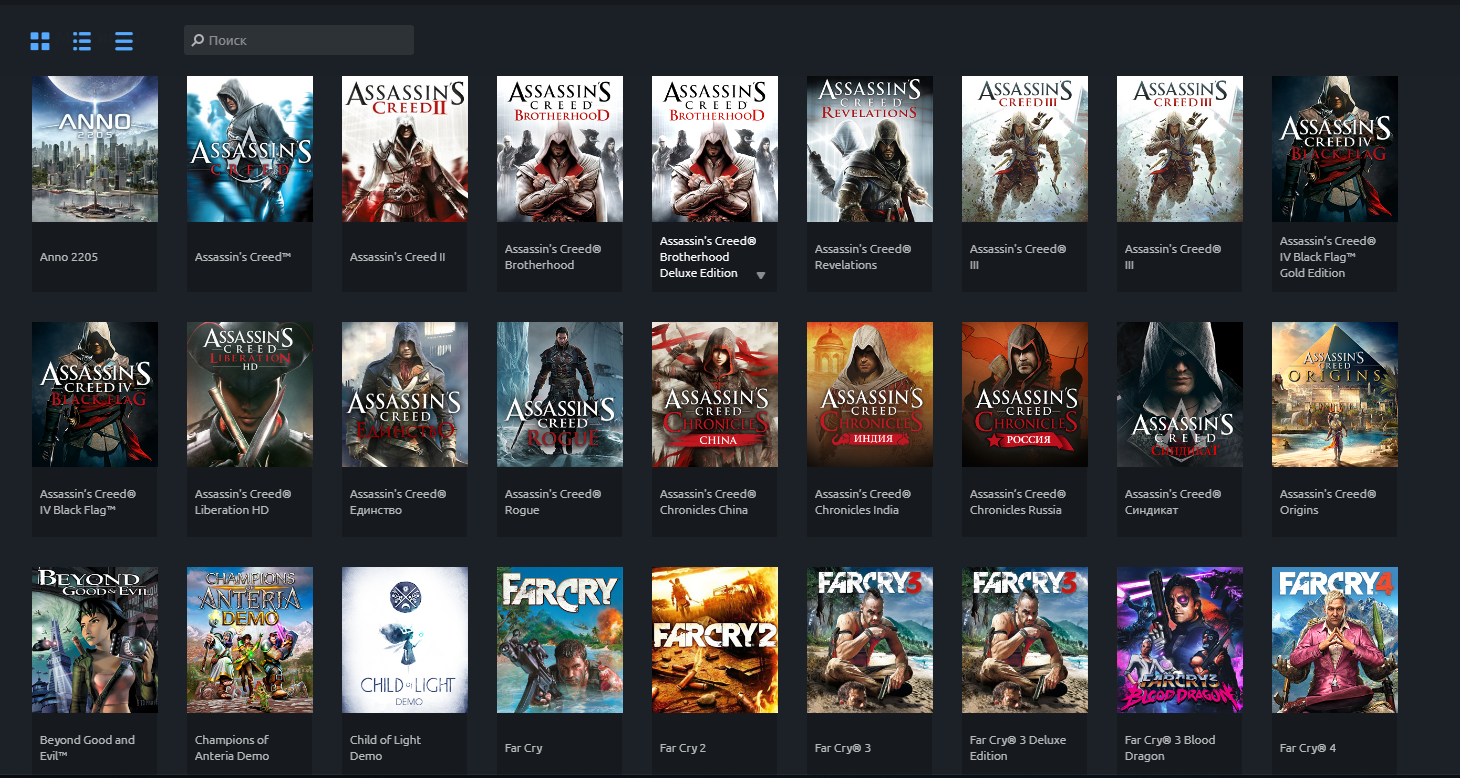Select the Assassin's Creed Brotherhood Deluxe Edition title

[708, 257]
